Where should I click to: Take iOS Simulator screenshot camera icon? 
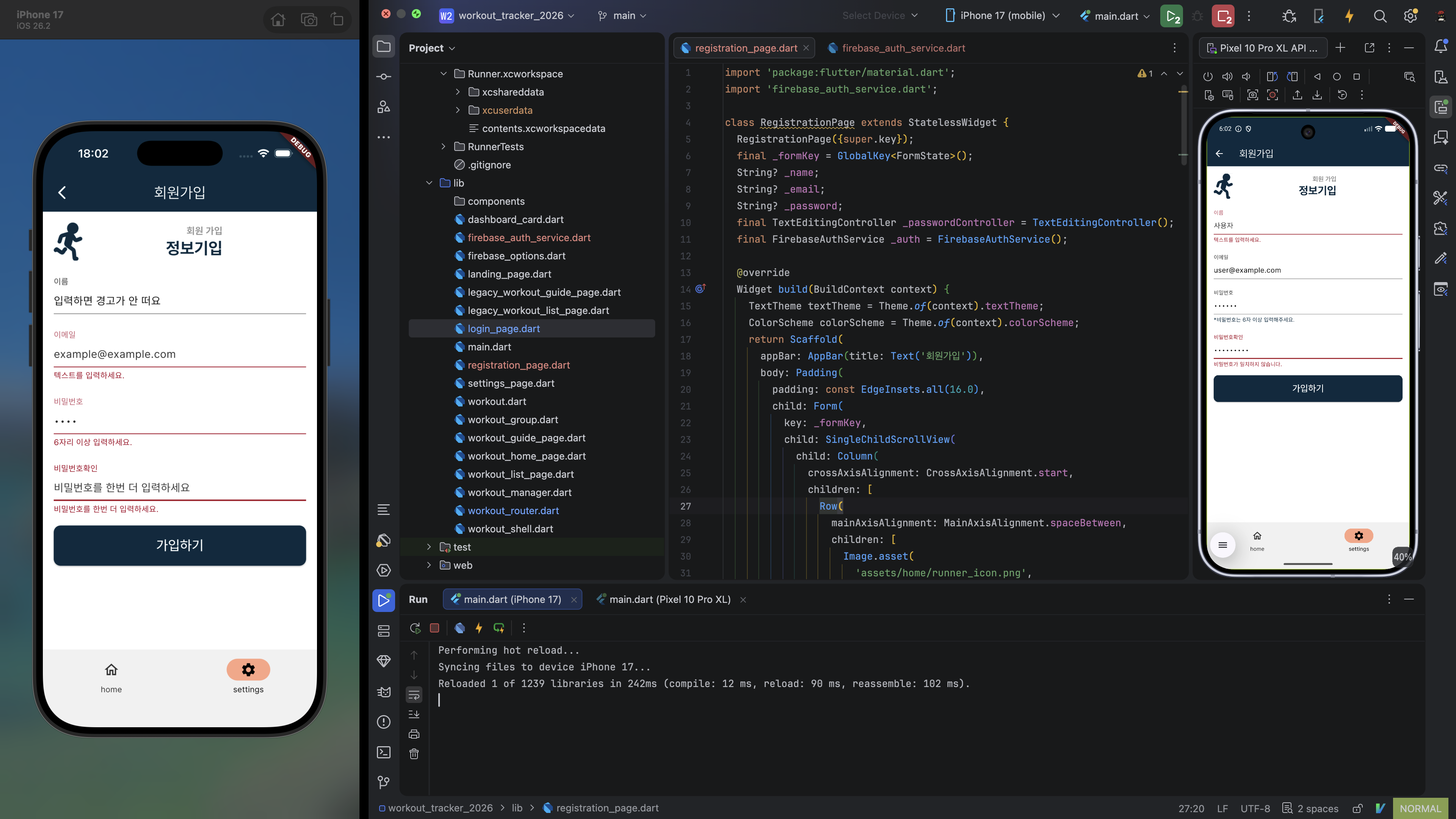pyautogui.click(x=309, y=20)
